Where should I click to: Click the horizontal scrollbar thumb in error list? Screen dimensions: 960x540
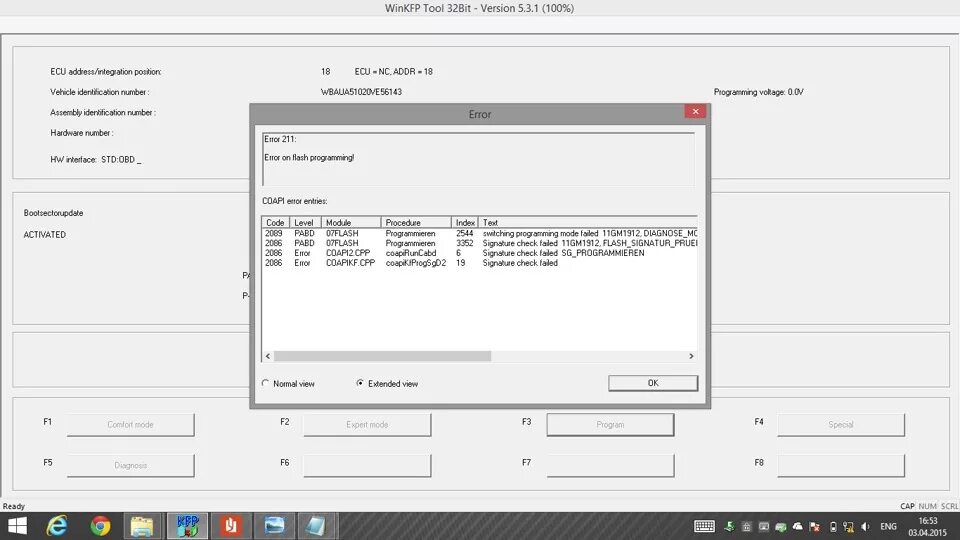382,356
